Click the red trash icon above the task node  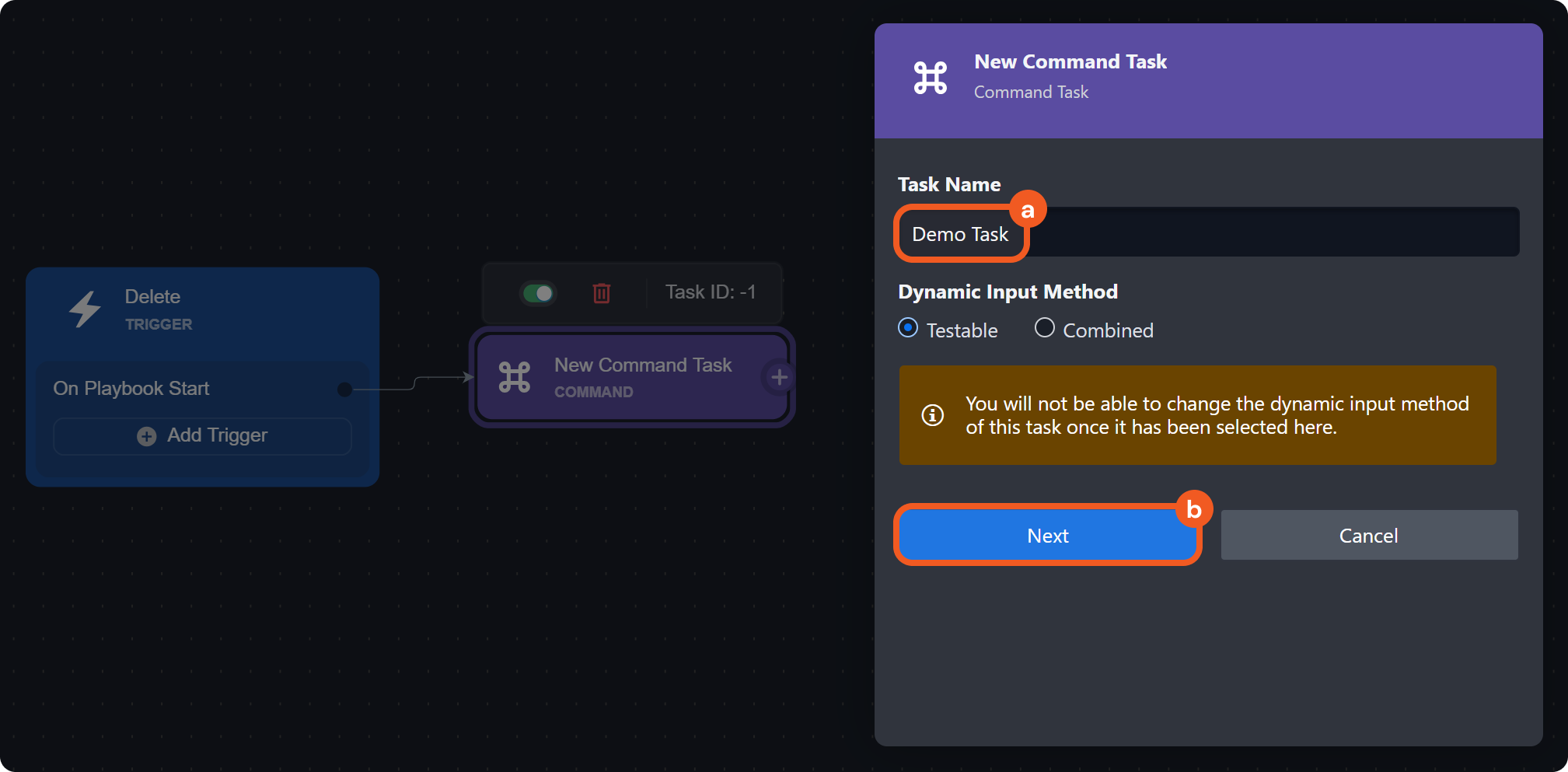[x=601, y=293]
